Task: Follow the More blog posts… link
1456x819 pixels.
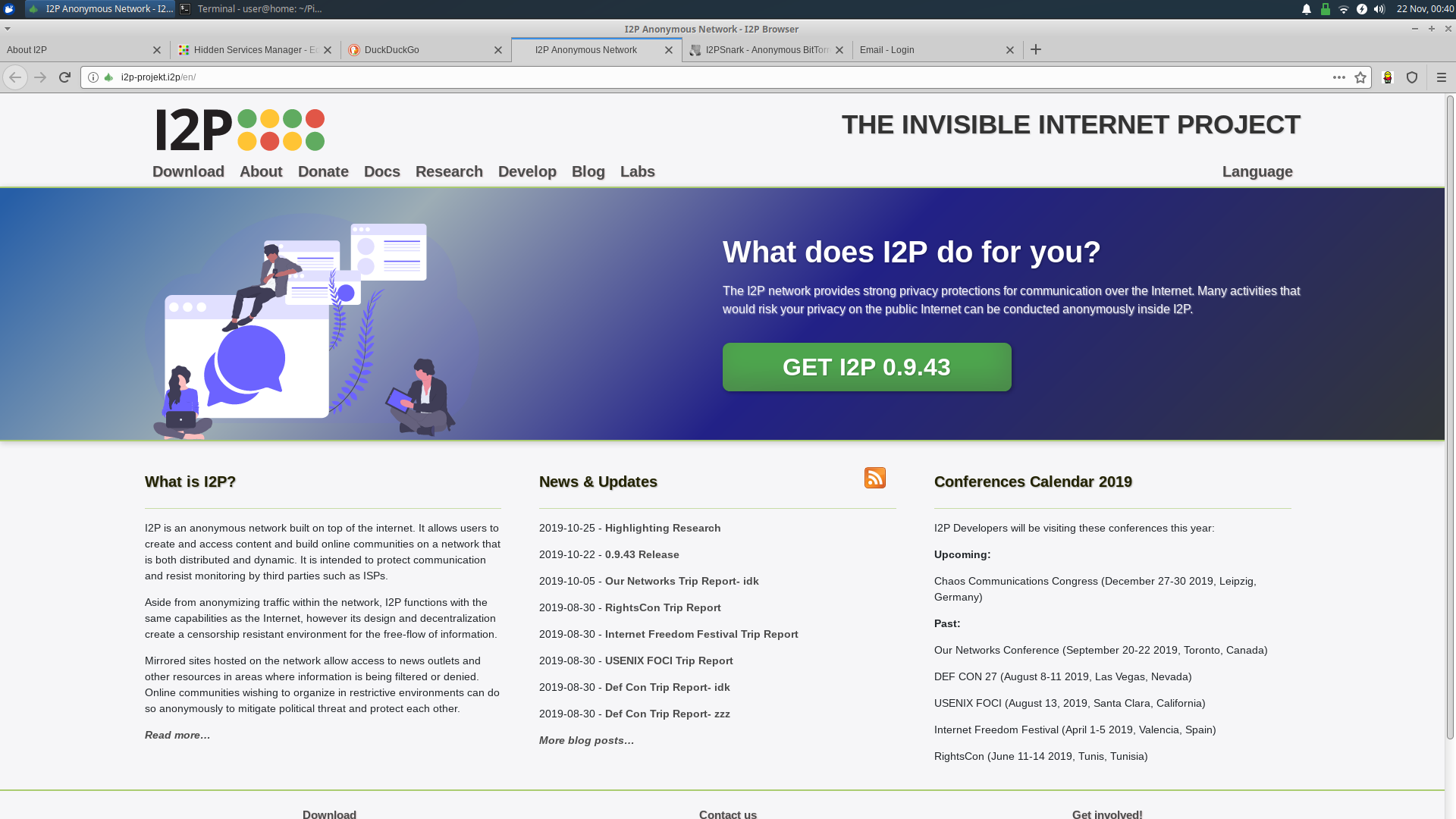Action: 586,740
